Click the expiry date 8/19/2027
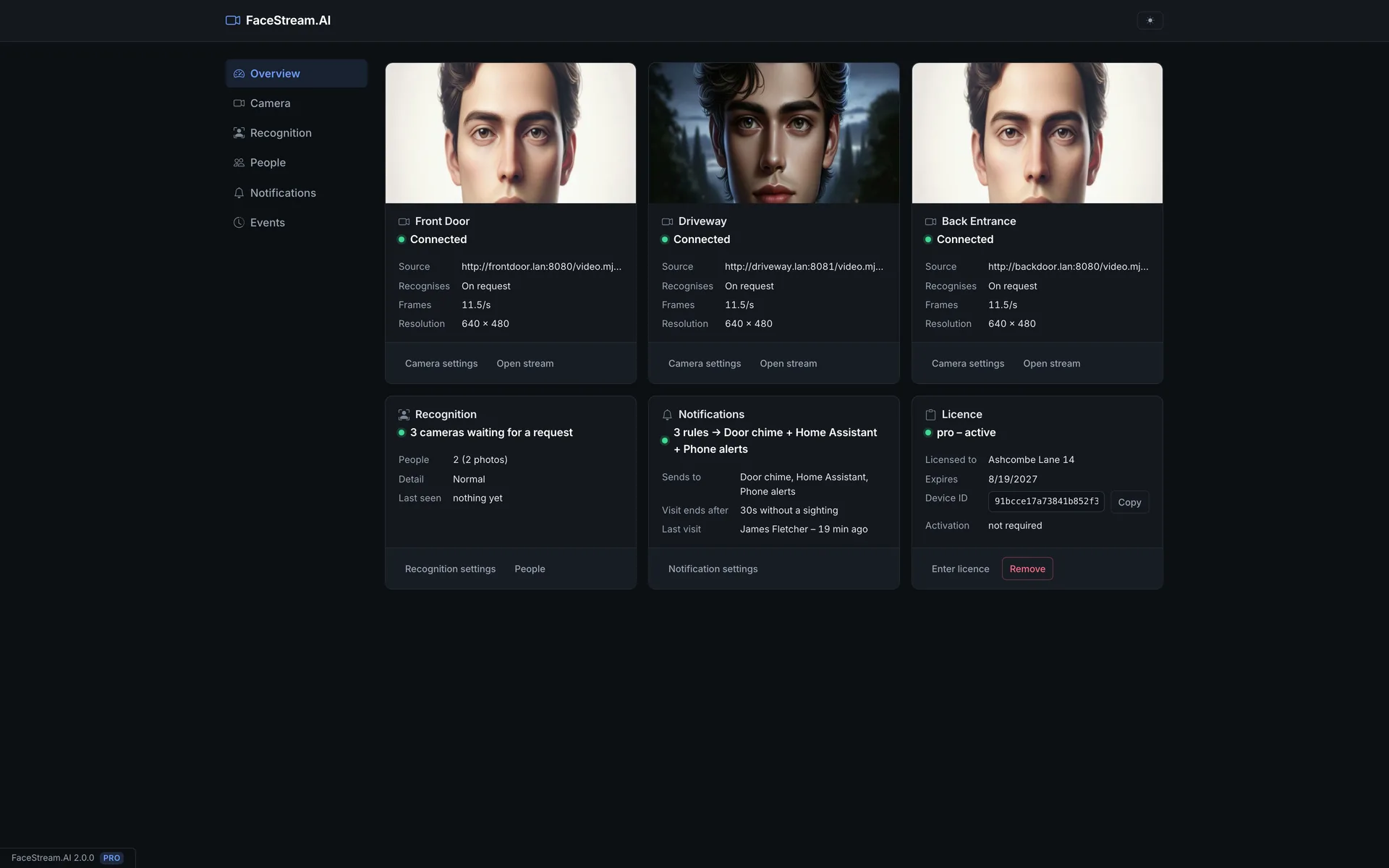1389x868 pixels. click(1013, 480)
